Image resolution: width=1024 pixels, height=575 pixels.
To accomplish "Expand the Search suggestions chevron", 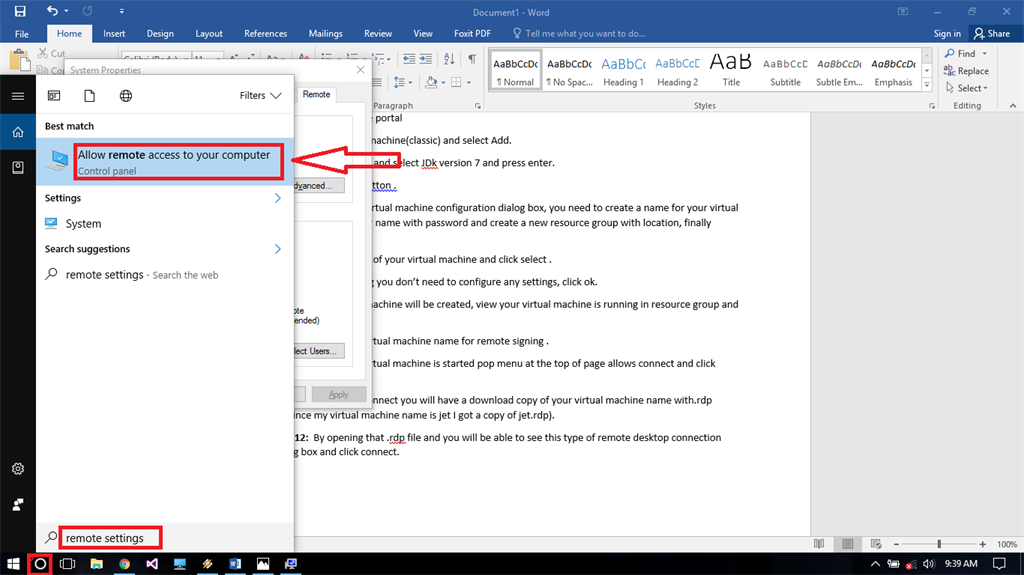I will (x=278, y=249).
